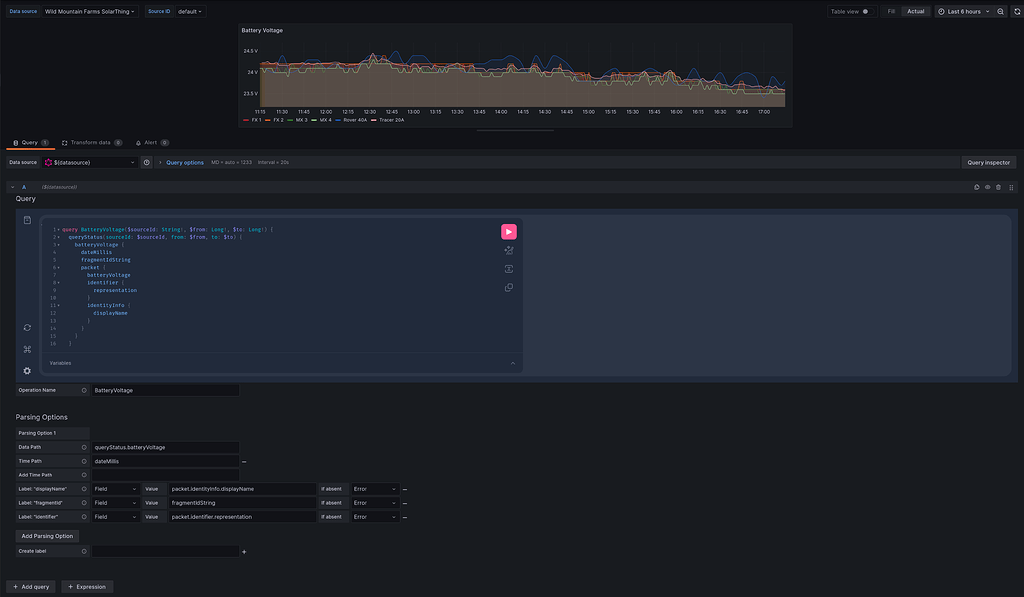Open the Field dropdown for displayName label

point(113,488)
